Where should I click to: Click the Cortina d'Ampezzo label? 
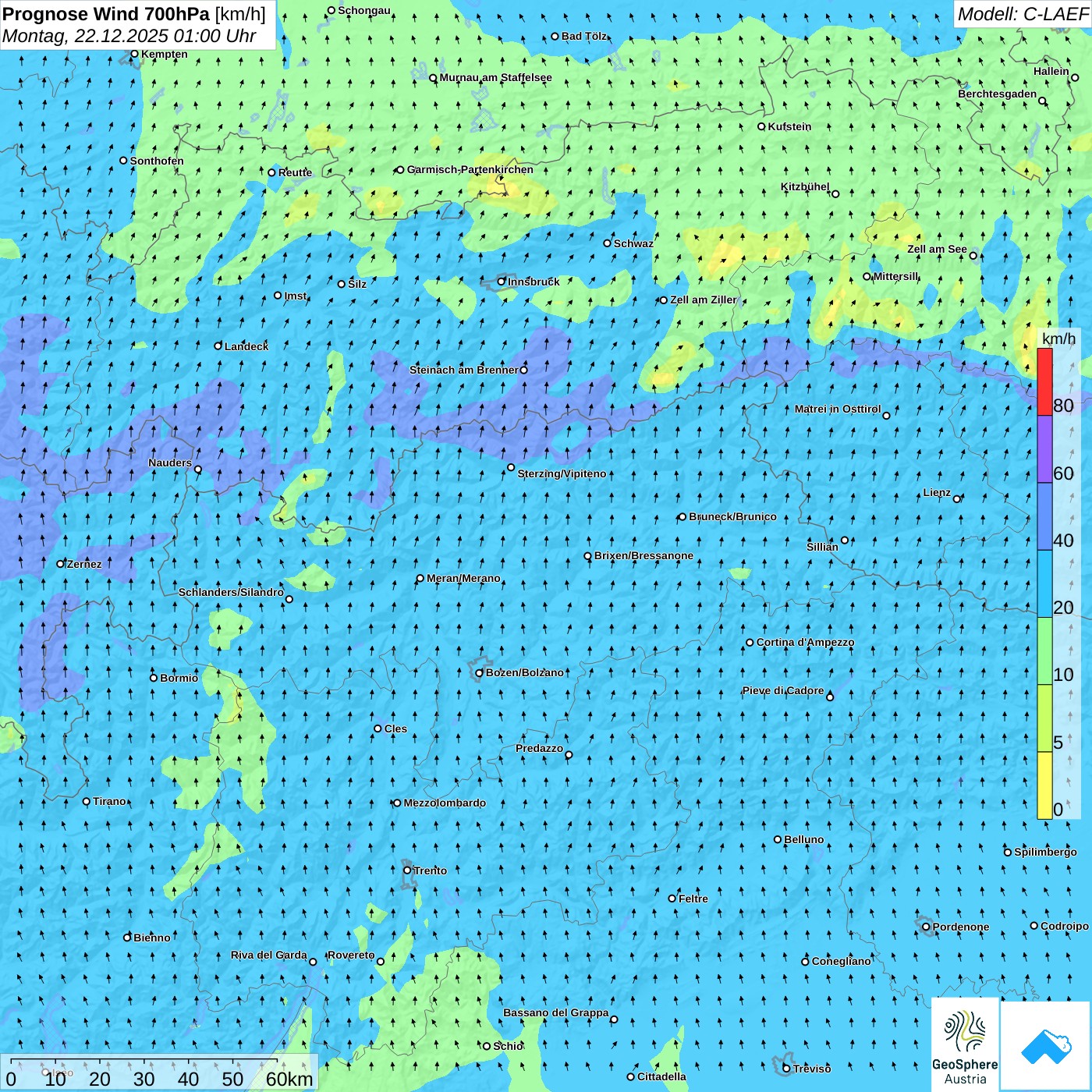pyautogui.click(x=805, y=643)
